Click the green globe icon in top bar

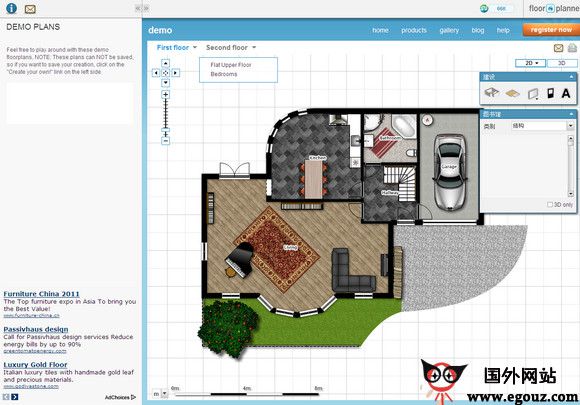pyautogui.click(x=484, y=8)
